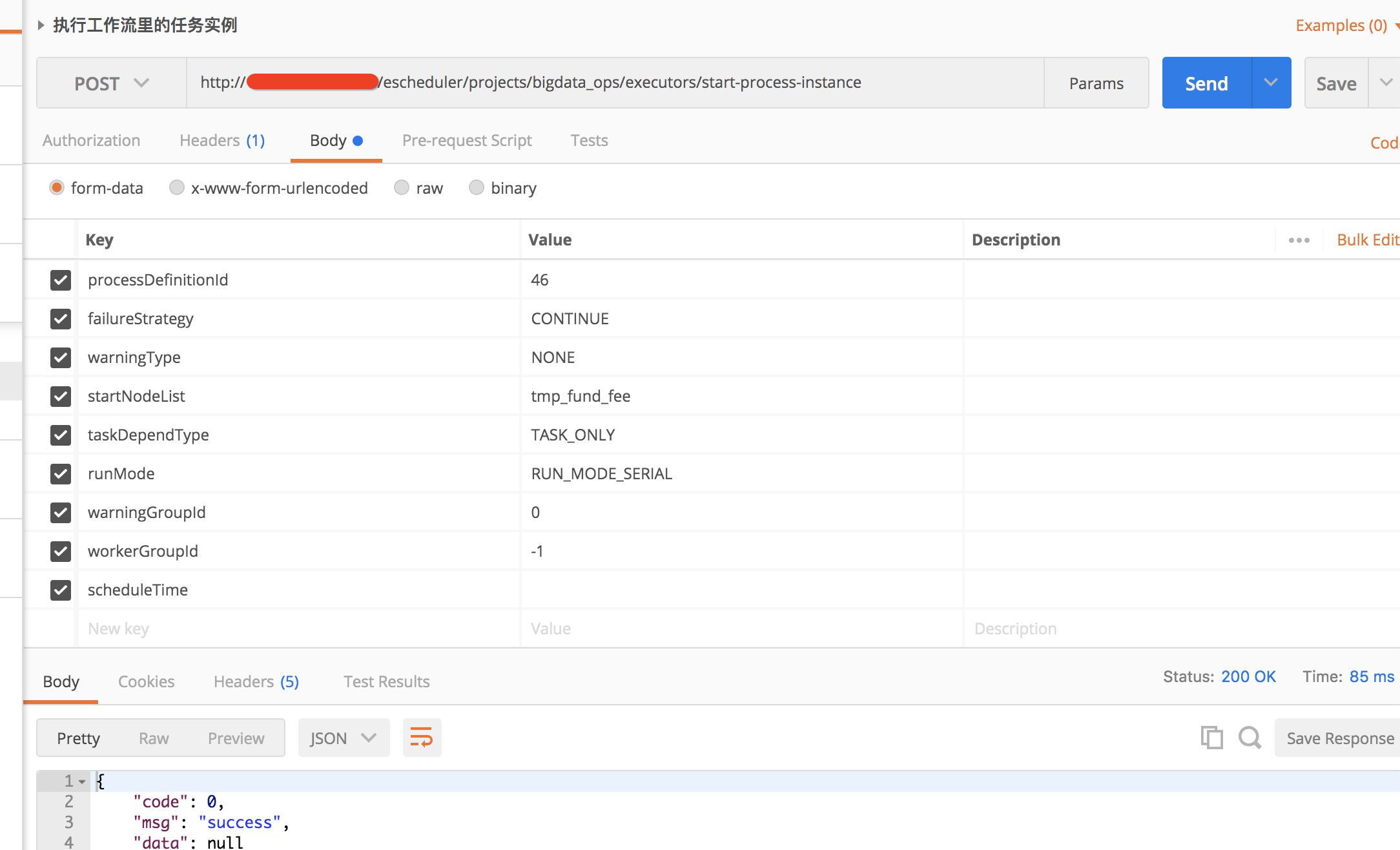This screenshot has width=1400, height=850.
Task: Open the Send button split-arrow menu
Action: pyautogui.click(x=1271, y=83)
